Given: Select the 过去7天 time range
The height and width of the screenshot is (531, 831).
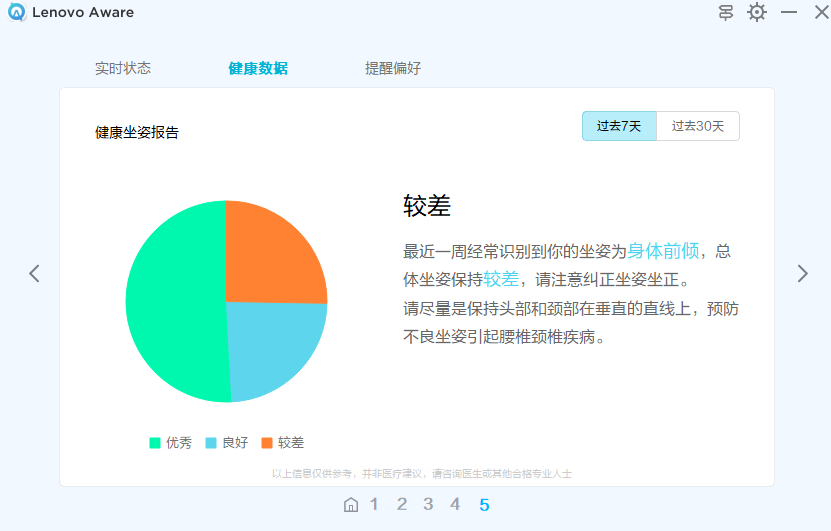Looking at the screenshot, I should click(619, 126).
